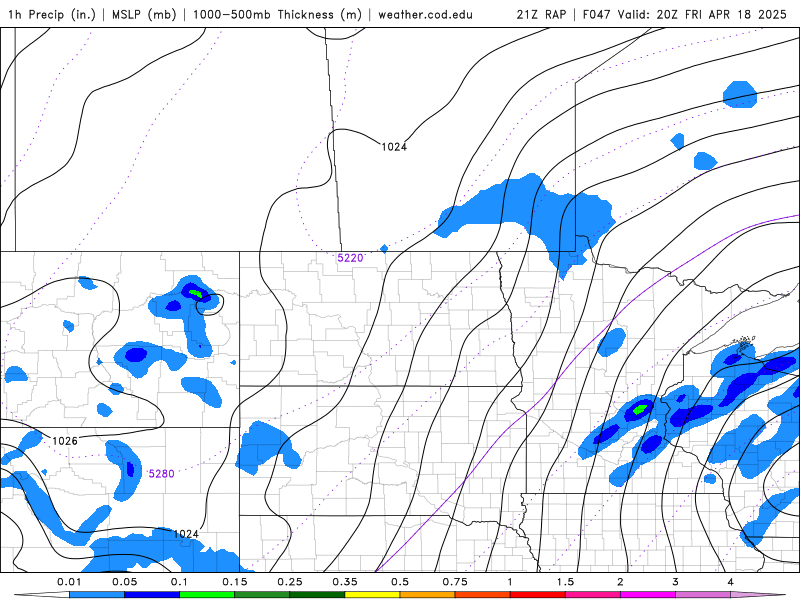Click the '0.35' legend tick label
Image resolution: width=800 pixels, height=600 pixels.
345,582
